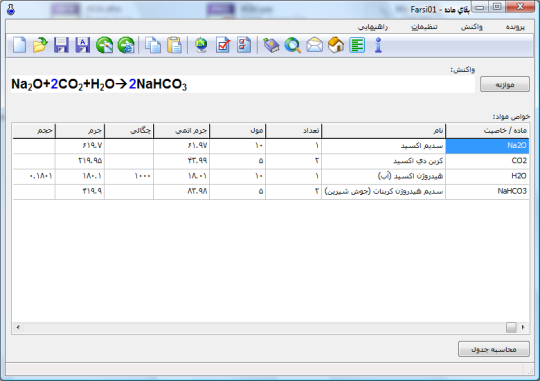Click the mole cell in the Na2O row
Viewport: 540px width, 381px height.
pos(238,146)
